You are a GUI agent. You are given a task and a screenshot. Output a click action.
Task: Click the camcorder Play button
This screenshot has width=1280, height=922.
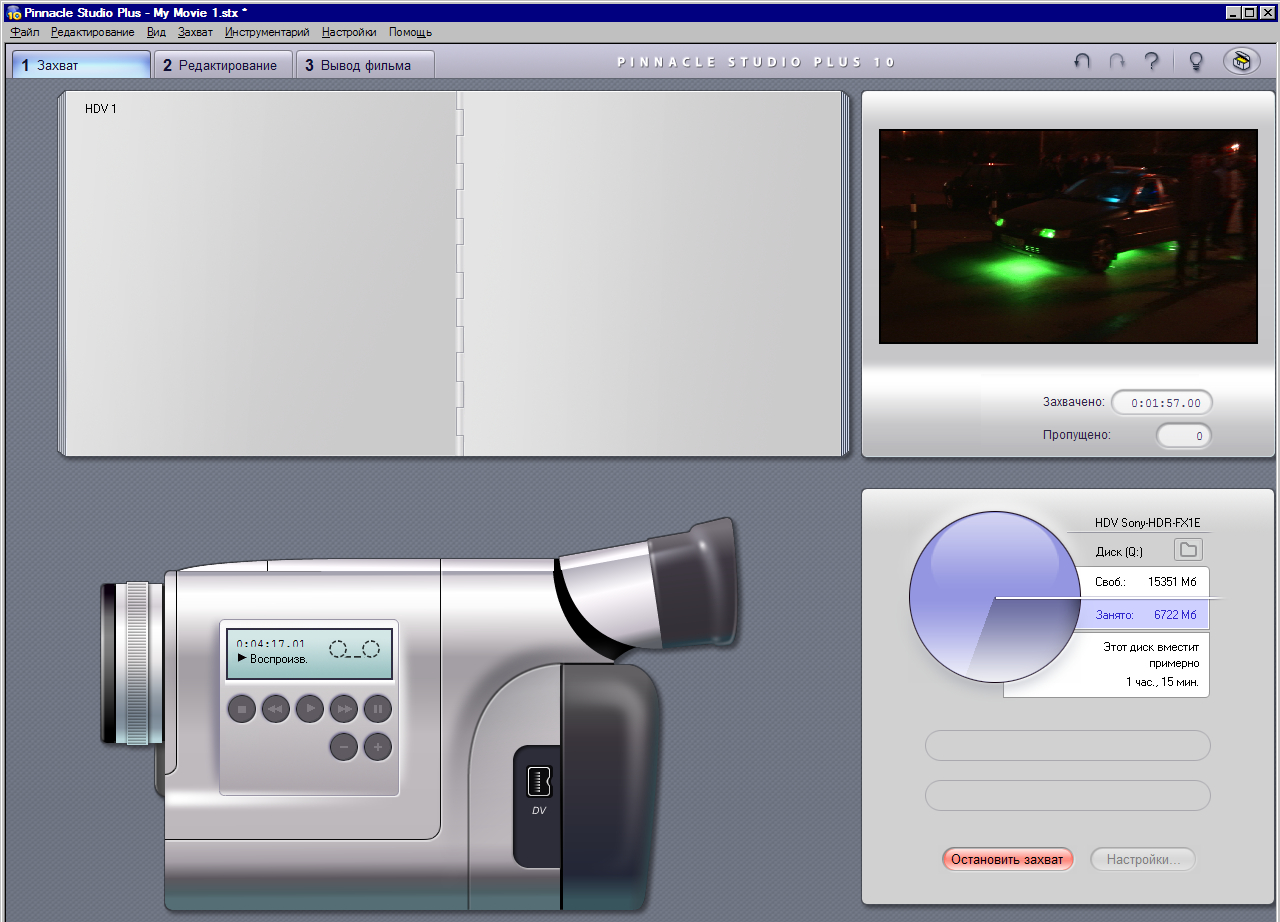pos(310,709)
